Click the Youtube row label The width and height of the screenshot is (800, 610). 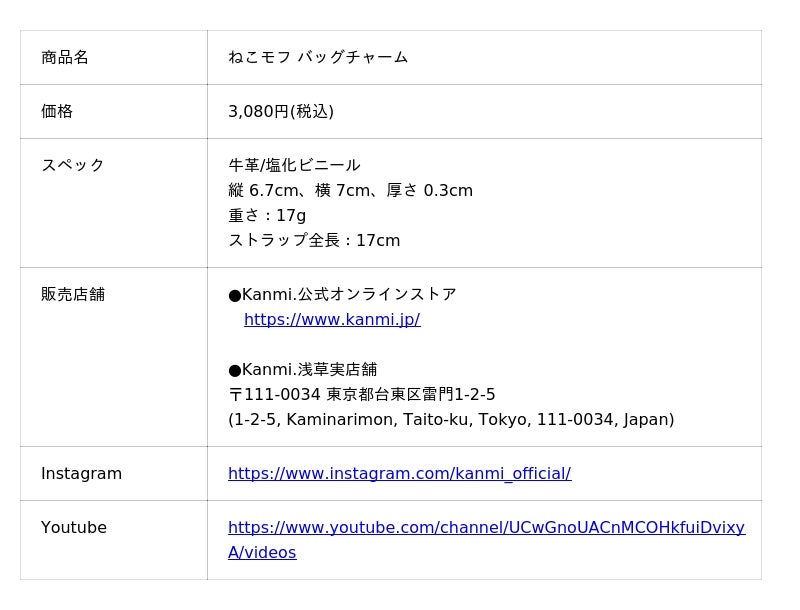tap(74, 528)
